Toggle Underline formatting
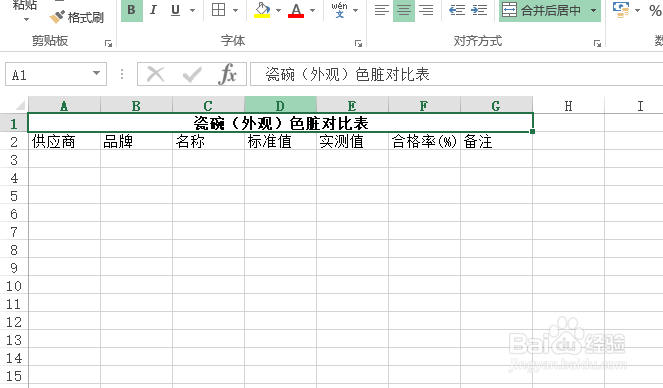 tap(175, 10)
